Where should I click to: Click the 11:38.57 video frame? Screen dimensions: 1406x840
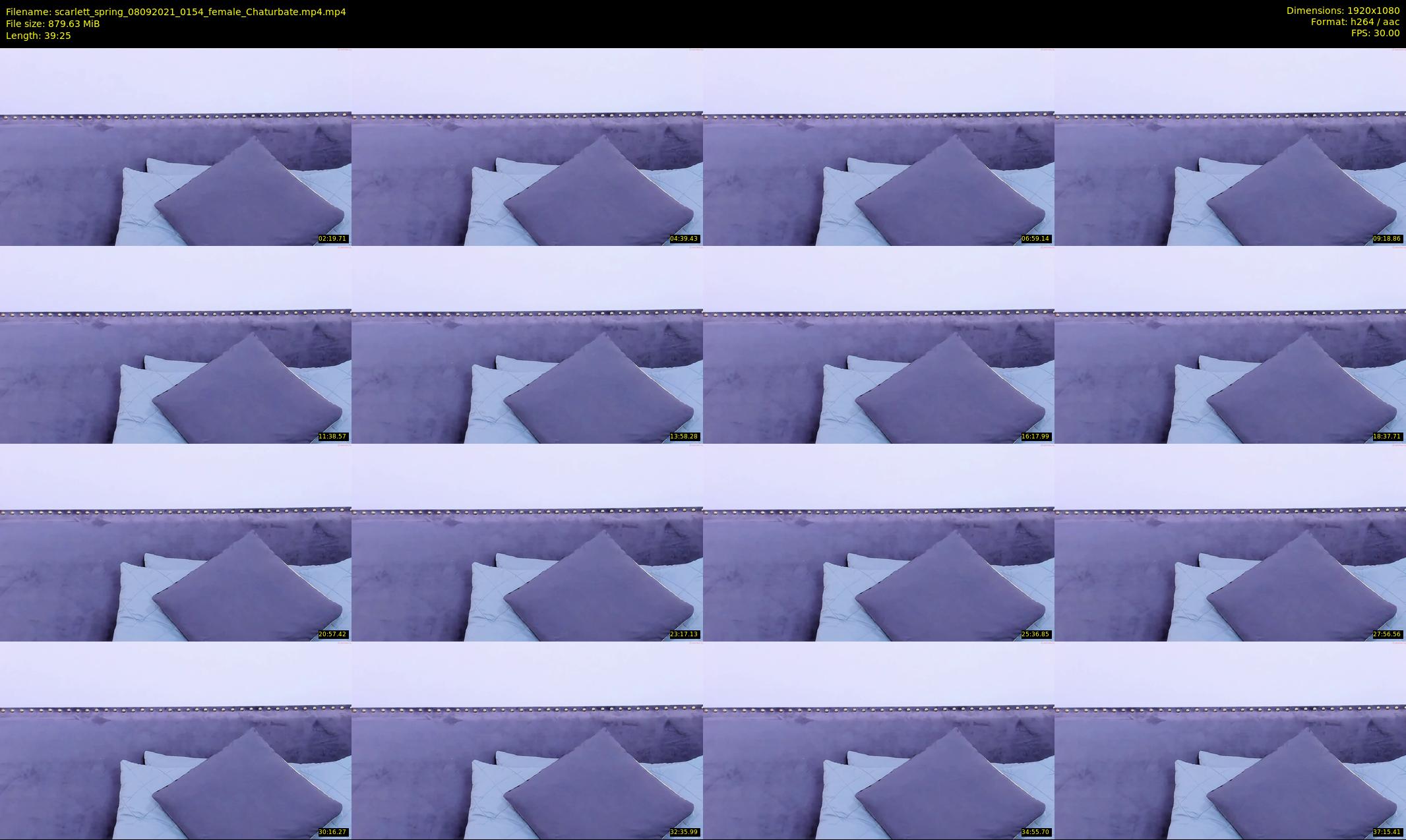pyautogui.click(x=175, y=344)
